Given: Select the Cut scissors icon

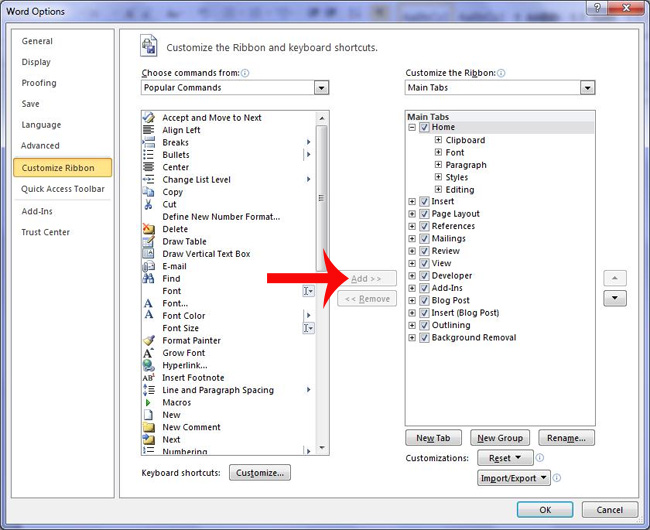Looking at the screenshot, I should [148, 204].
